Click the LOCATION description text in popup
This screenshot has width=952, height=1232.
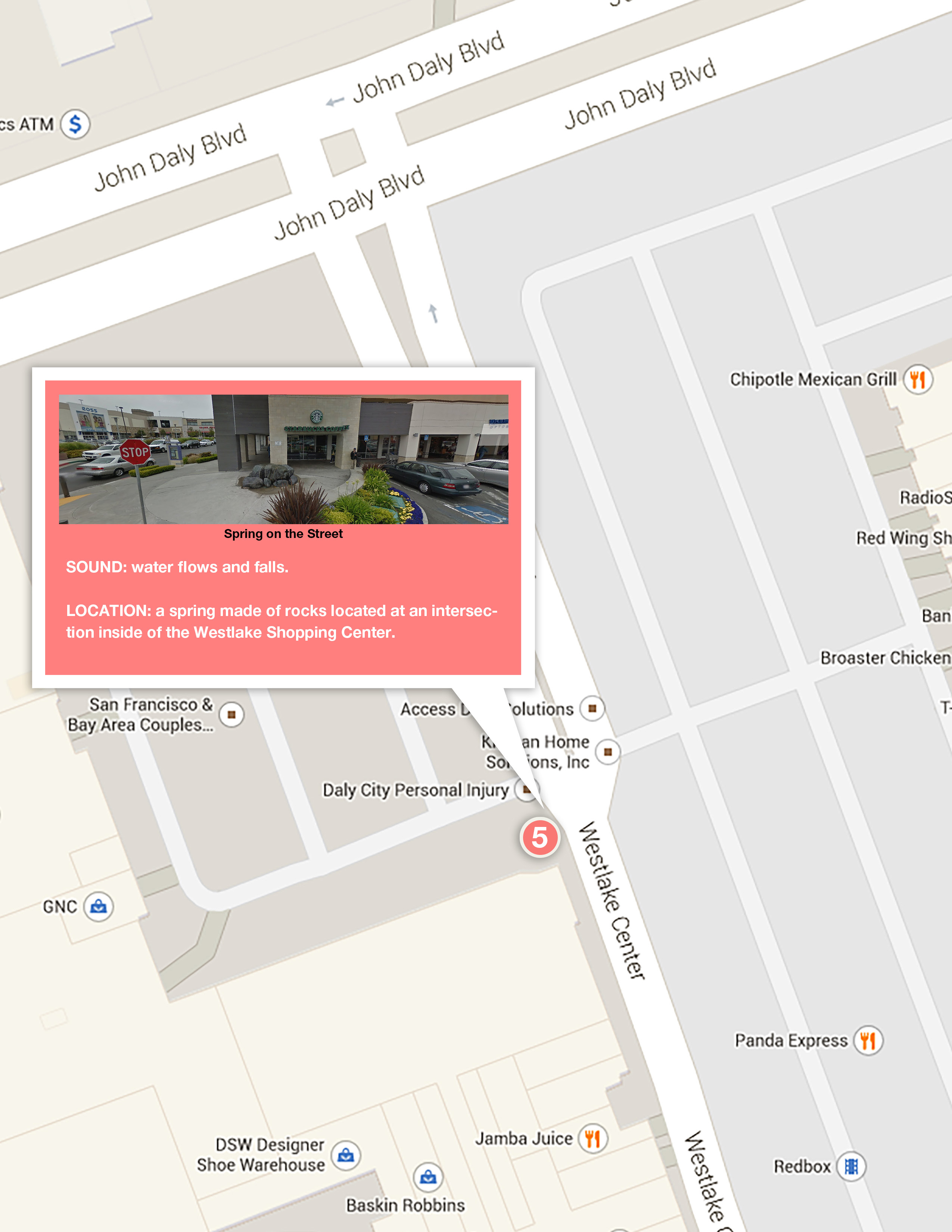pos(281,621)
